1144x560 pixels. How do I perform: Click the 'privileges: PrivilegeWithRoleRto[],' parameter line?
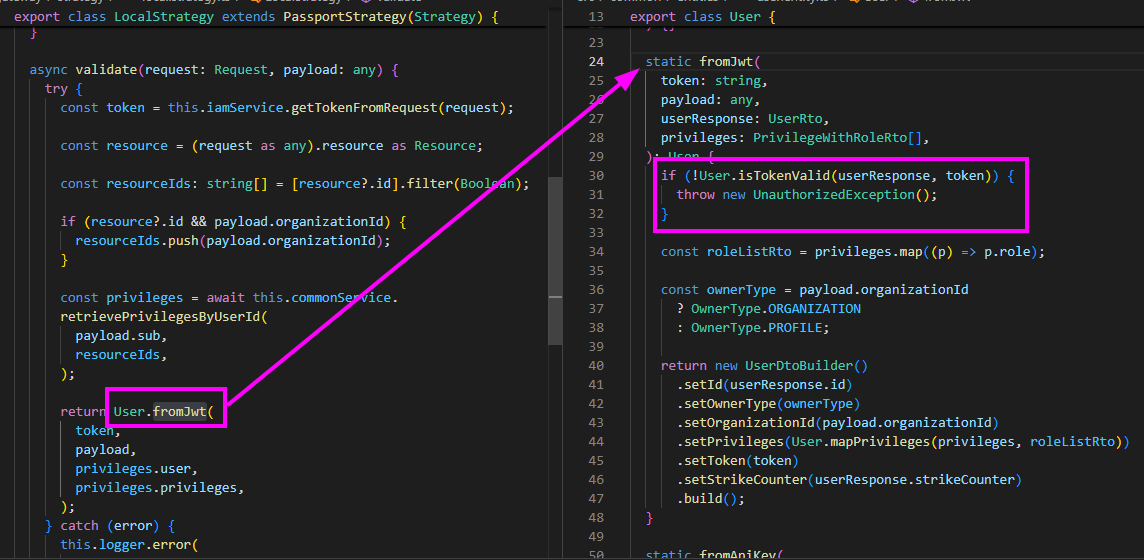pos(795,137)
